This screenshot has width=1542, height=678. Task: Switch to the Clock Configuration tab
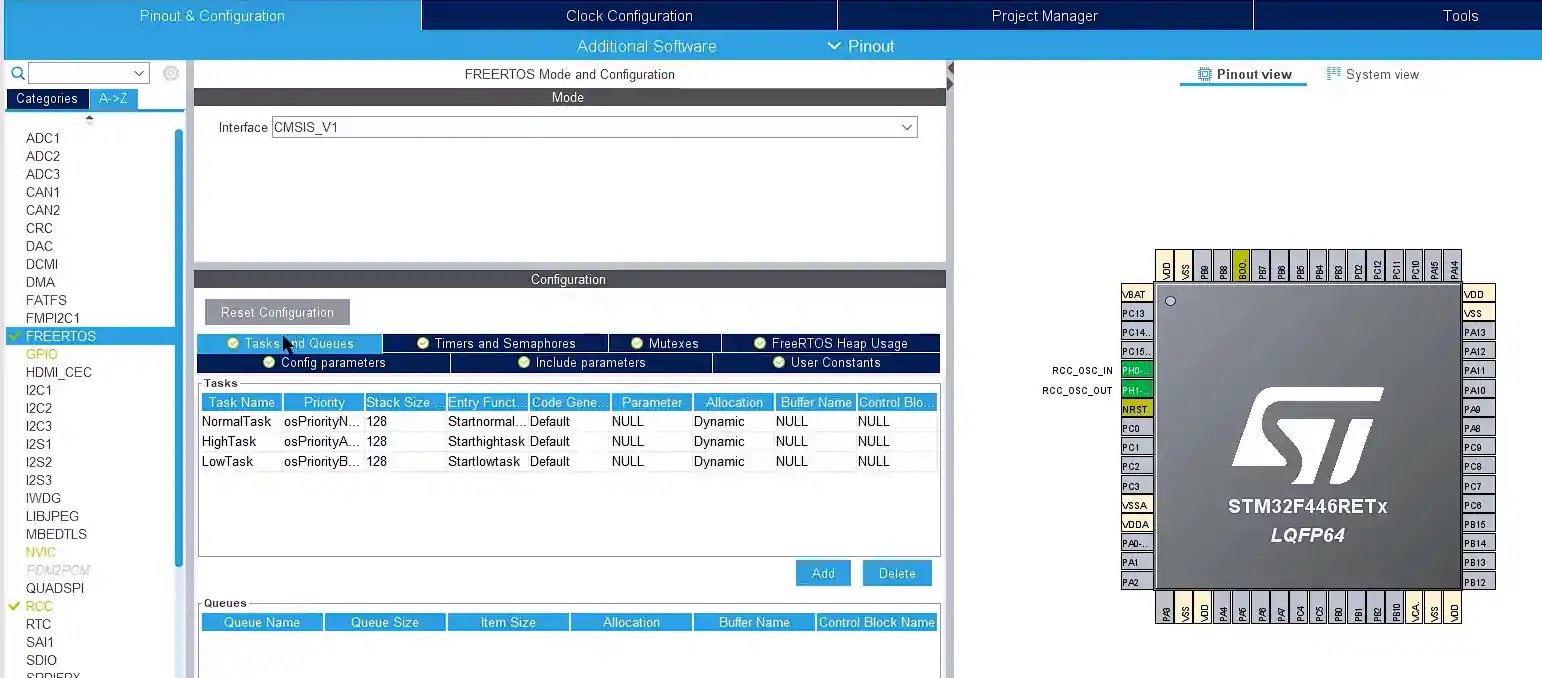(629, 15)
